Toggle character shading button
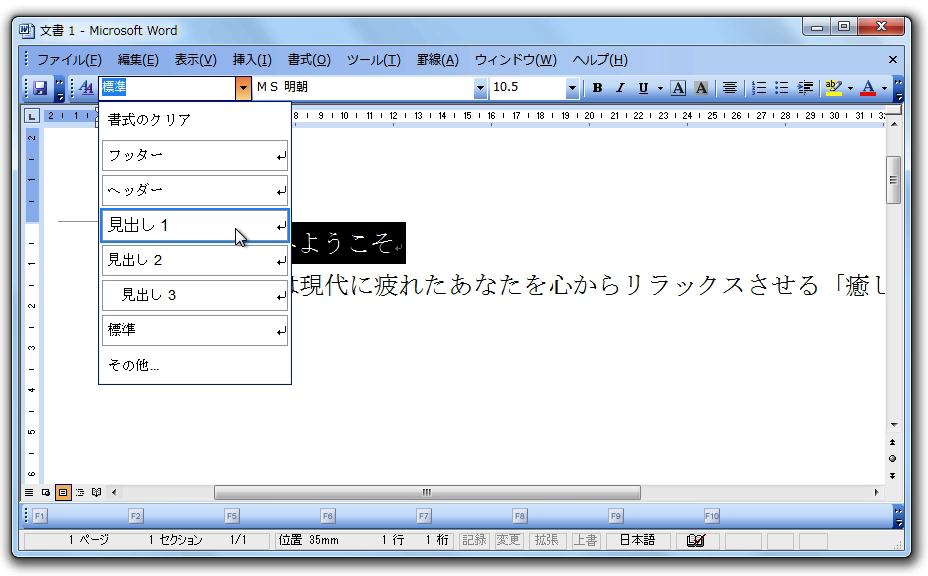928x576 pixels. point(701,88)
